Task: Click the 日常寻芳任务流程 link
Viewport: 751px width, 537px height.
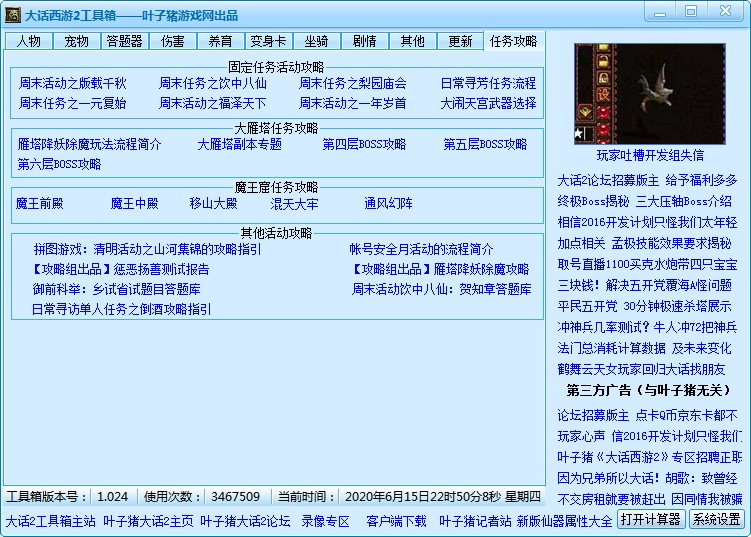Action: [488, 84]
